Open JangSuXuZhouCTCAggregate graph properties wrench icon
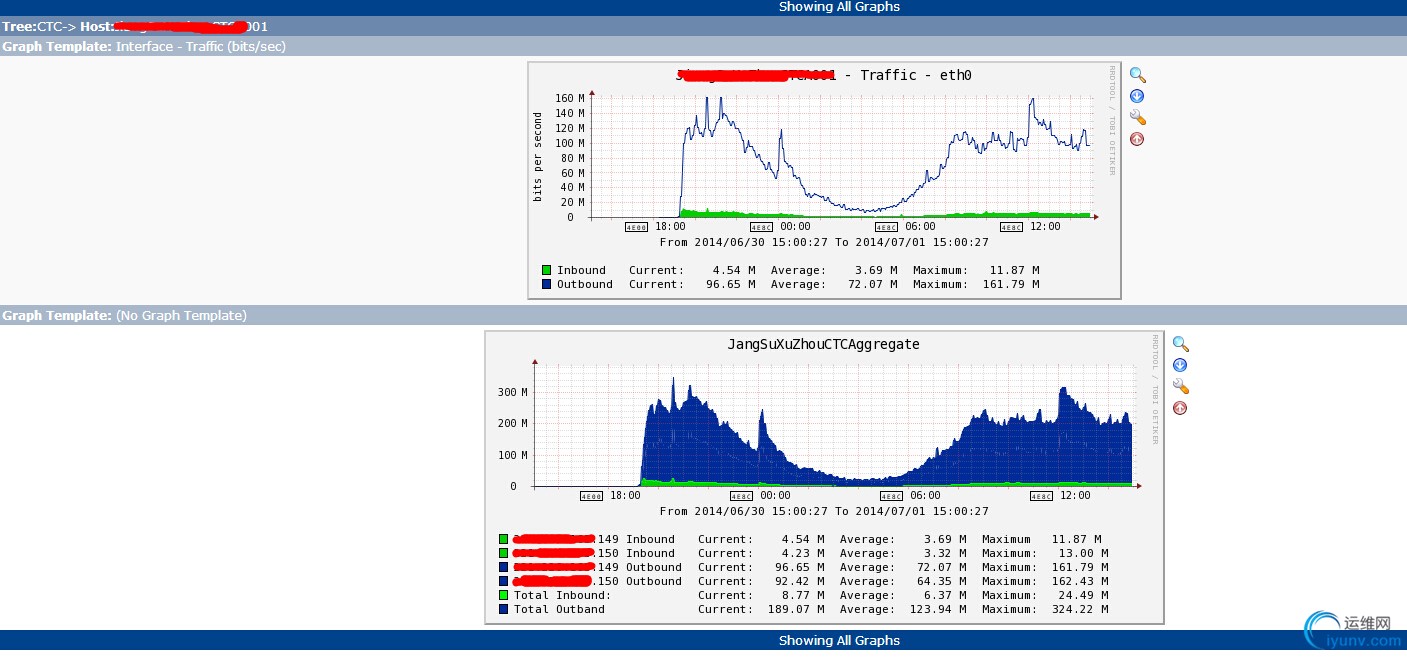 pyautogui.click(x=1180, y=386)
